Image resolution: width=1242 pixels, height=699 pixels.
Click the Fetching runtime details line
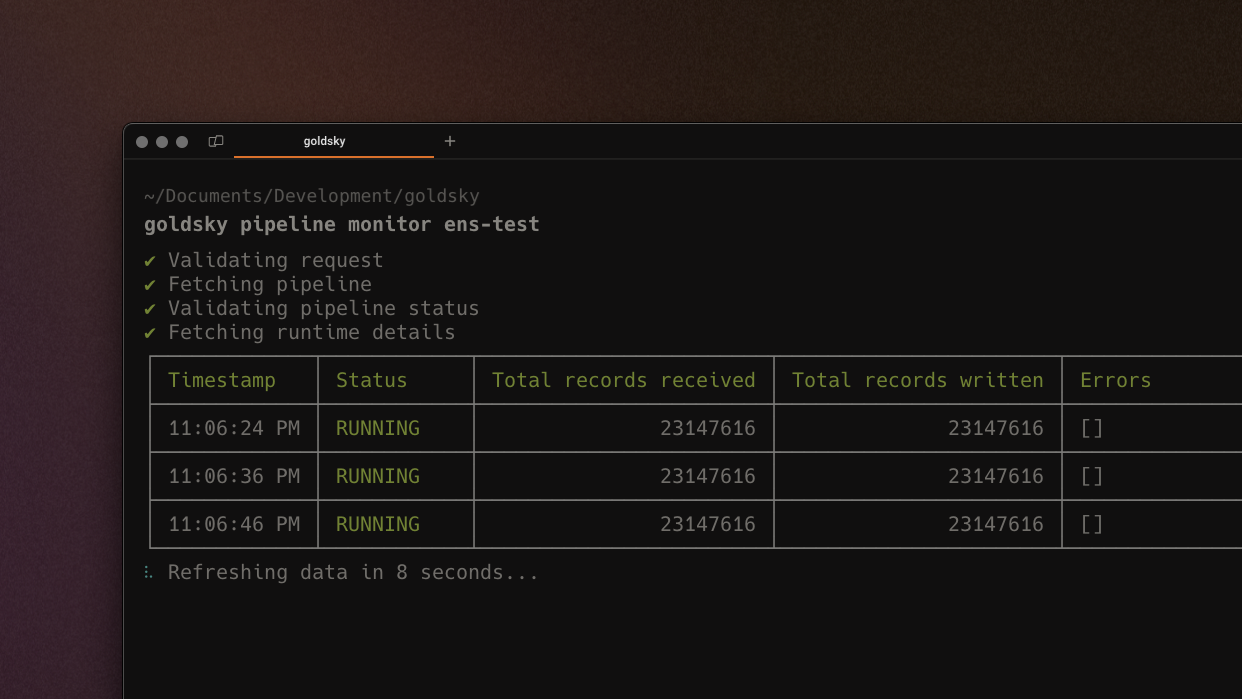[x=312, y=332]
